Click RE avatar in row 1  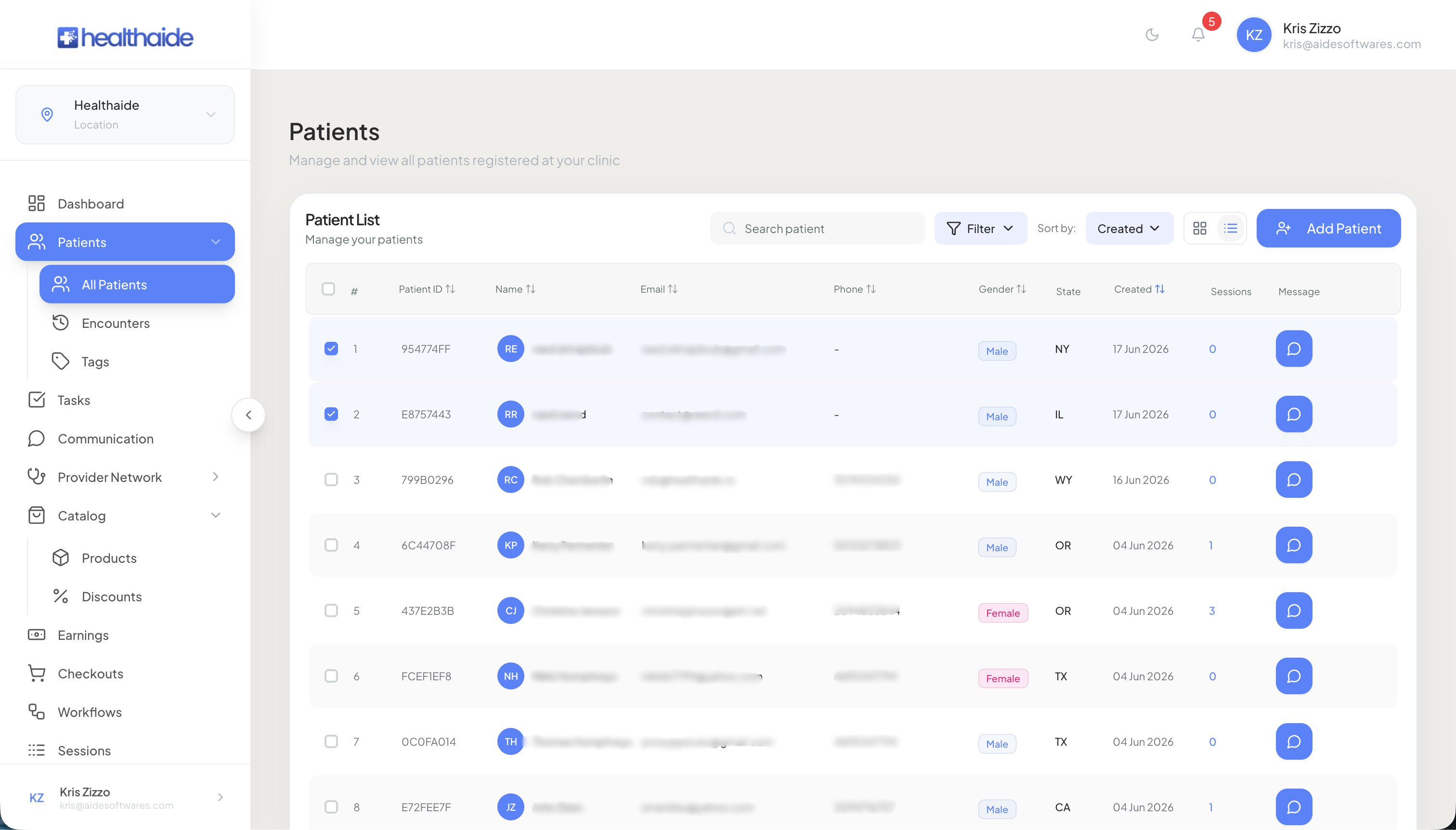tap(511, 348)
